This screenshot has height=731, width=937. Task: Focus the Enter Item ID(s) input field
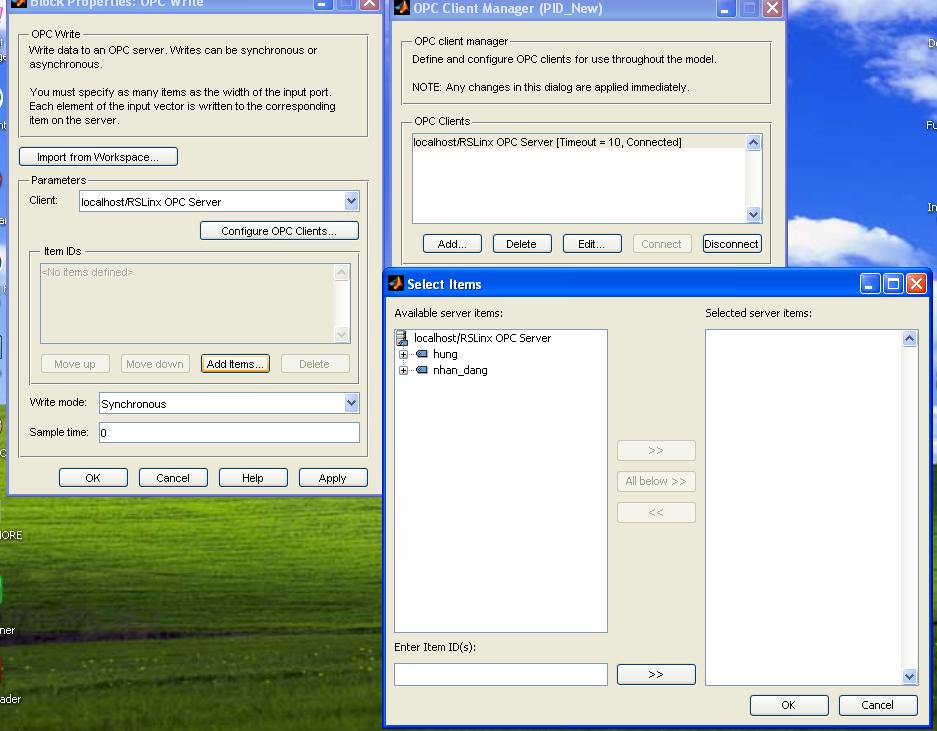click(501, 674)
